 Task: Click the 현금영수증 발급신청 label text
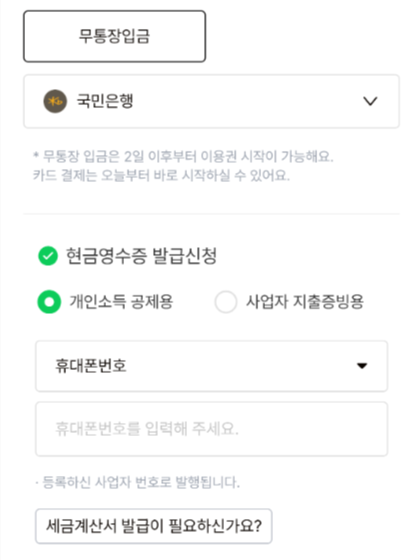pyautogui.click(x=141, y=256)
